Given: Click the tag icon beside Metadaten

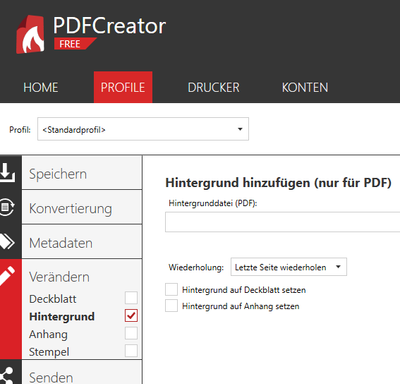Looking at the screenshot, I should pos(7,241).
